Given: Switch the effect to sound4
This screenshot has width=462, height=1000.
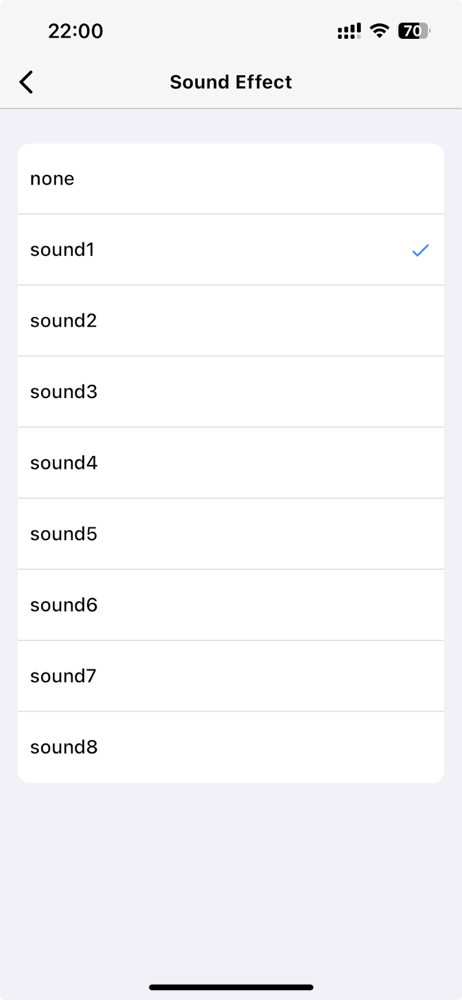Looking at the screenshot, I should tap(231, 463).
